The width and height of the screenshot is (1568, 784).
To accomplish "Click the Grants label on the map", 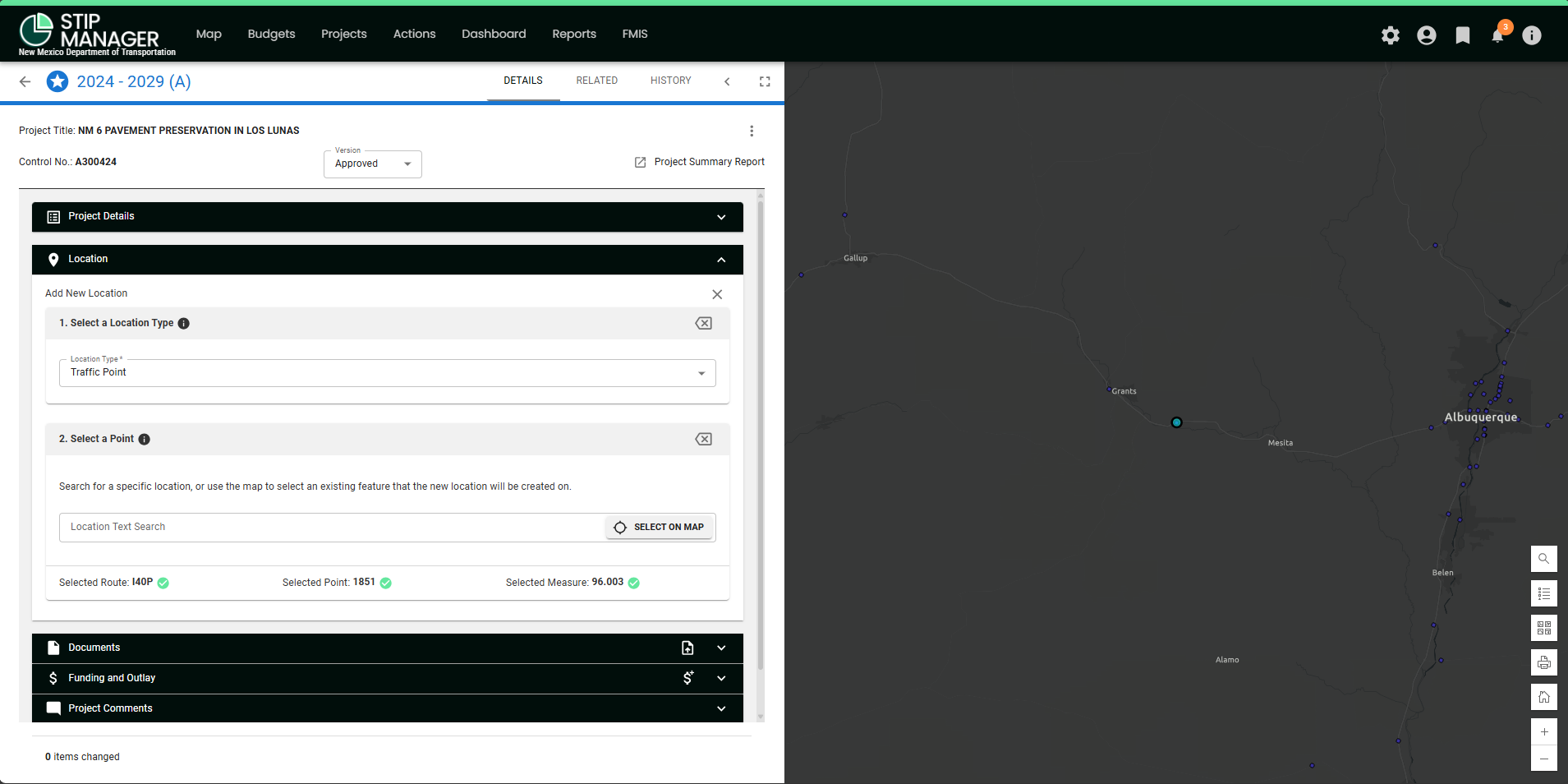I will [x=1124, y=391].
